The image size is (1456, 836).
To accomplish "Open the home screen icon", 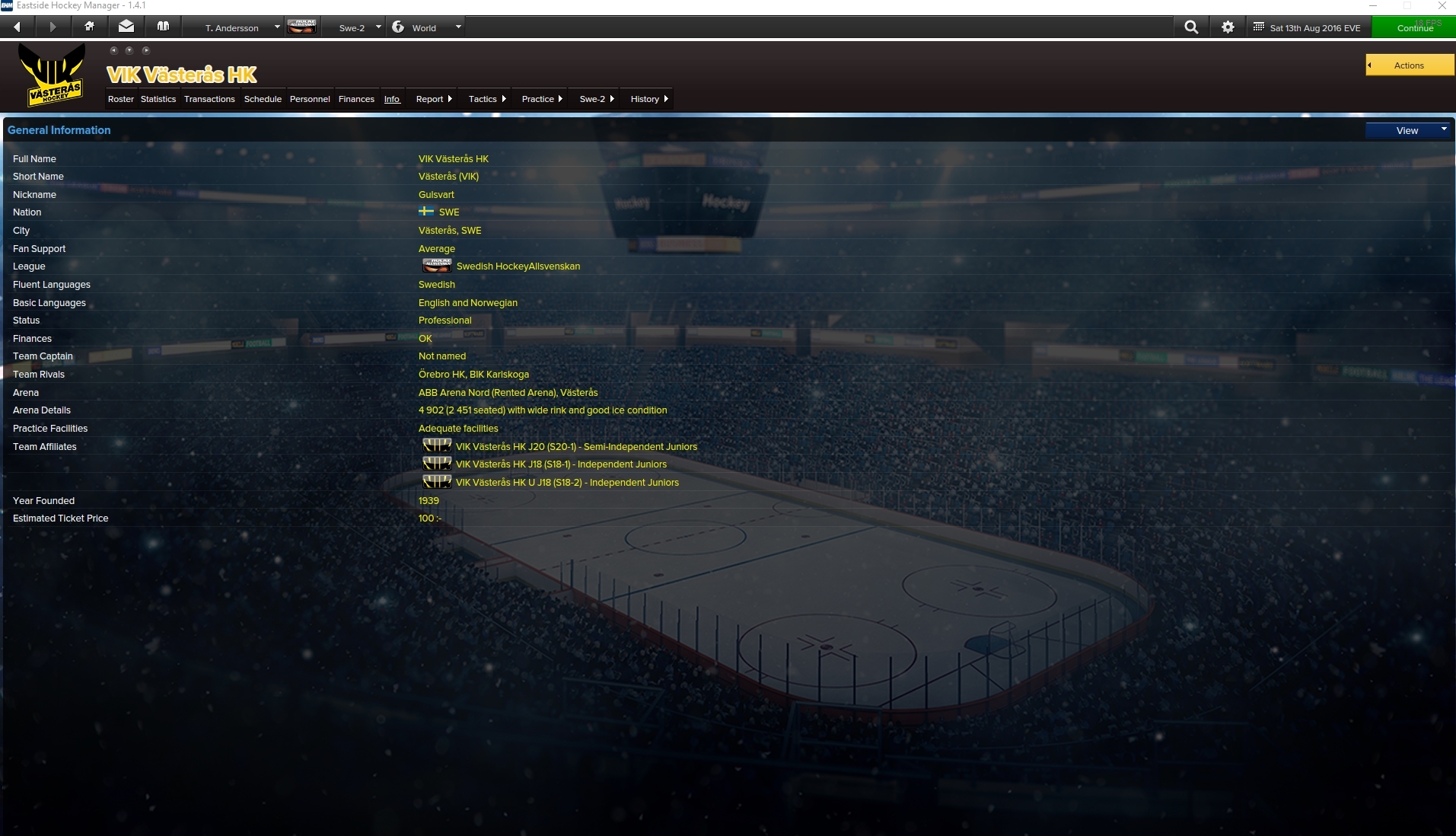I will click(89, 27).
